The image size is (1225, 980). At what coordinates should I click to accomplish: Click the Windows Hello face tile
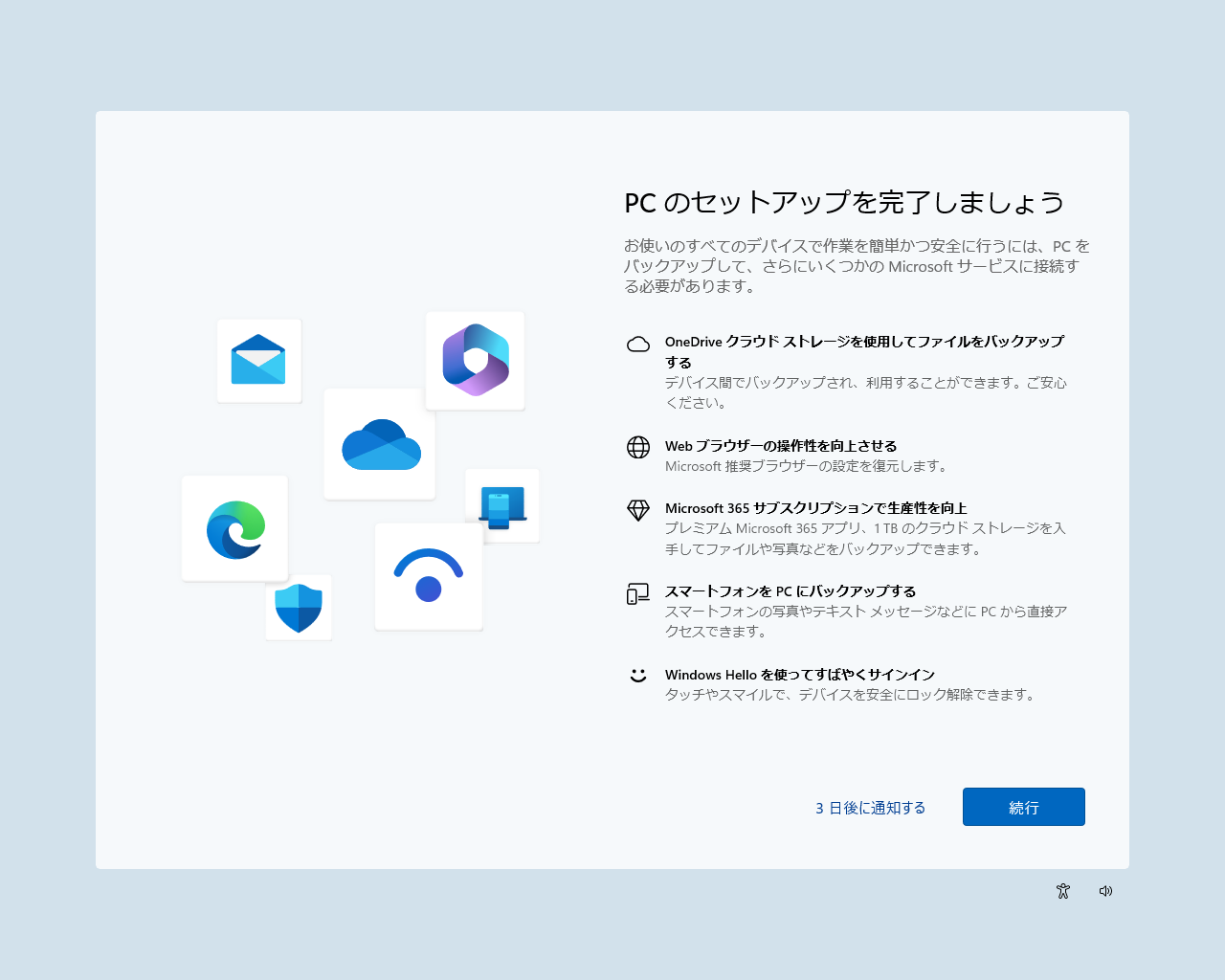(x=429, y=576)
